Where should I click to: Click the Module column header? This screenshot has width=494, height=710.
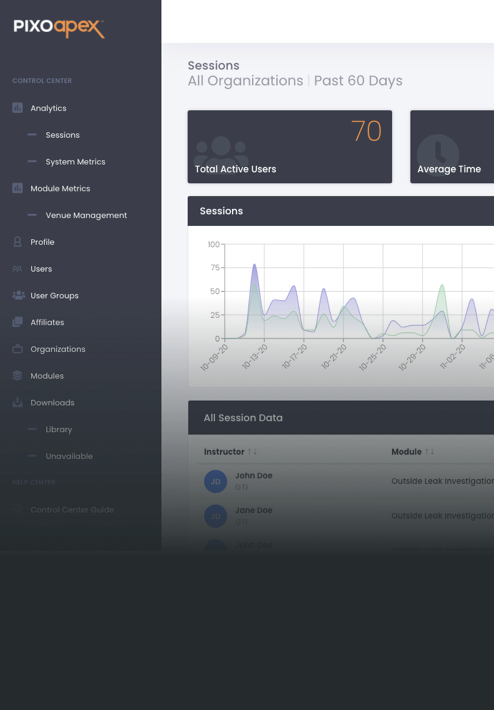407,451
